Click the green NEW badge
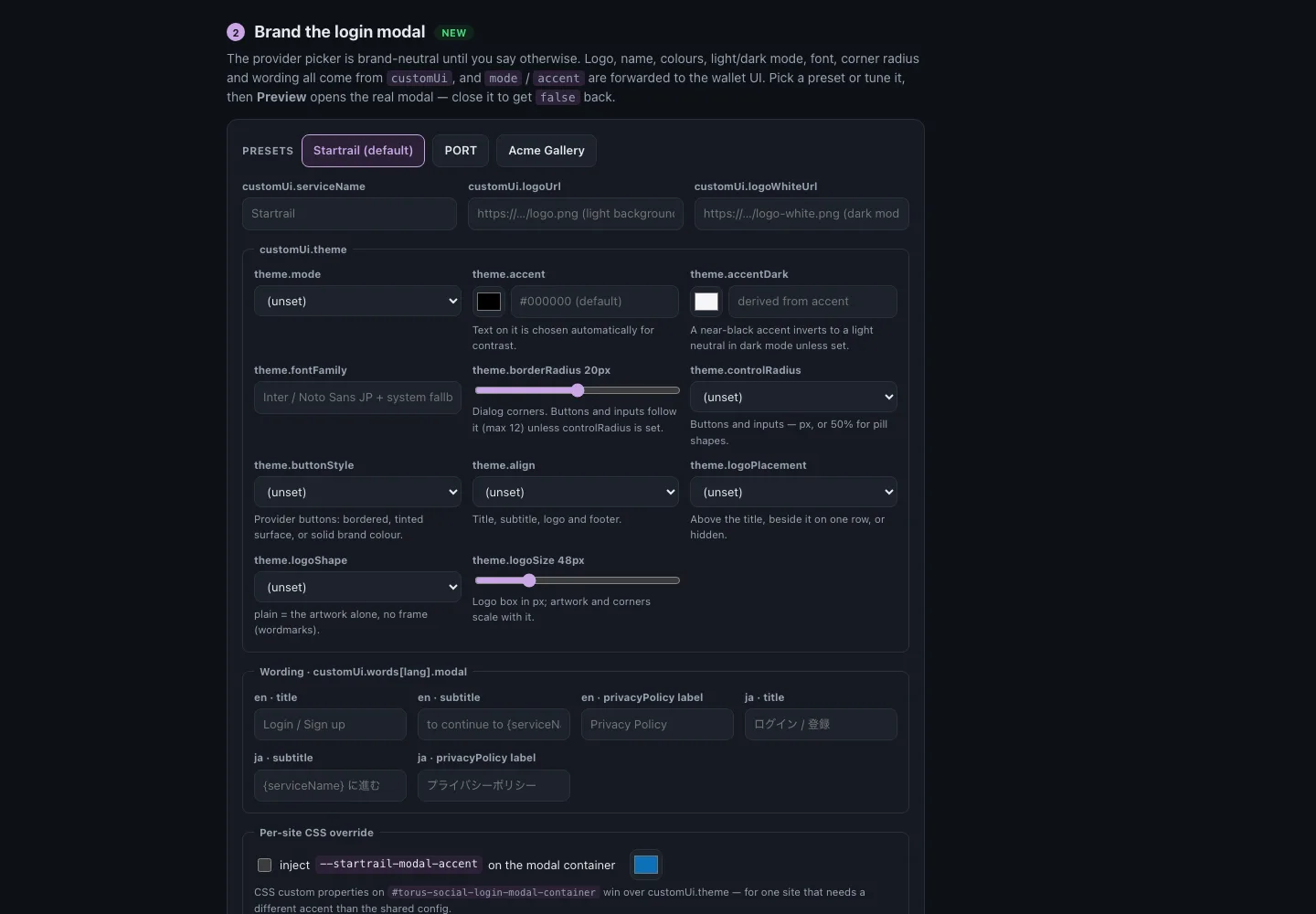This screenshot has height=914, width=1316. click(x=454, y=33)
